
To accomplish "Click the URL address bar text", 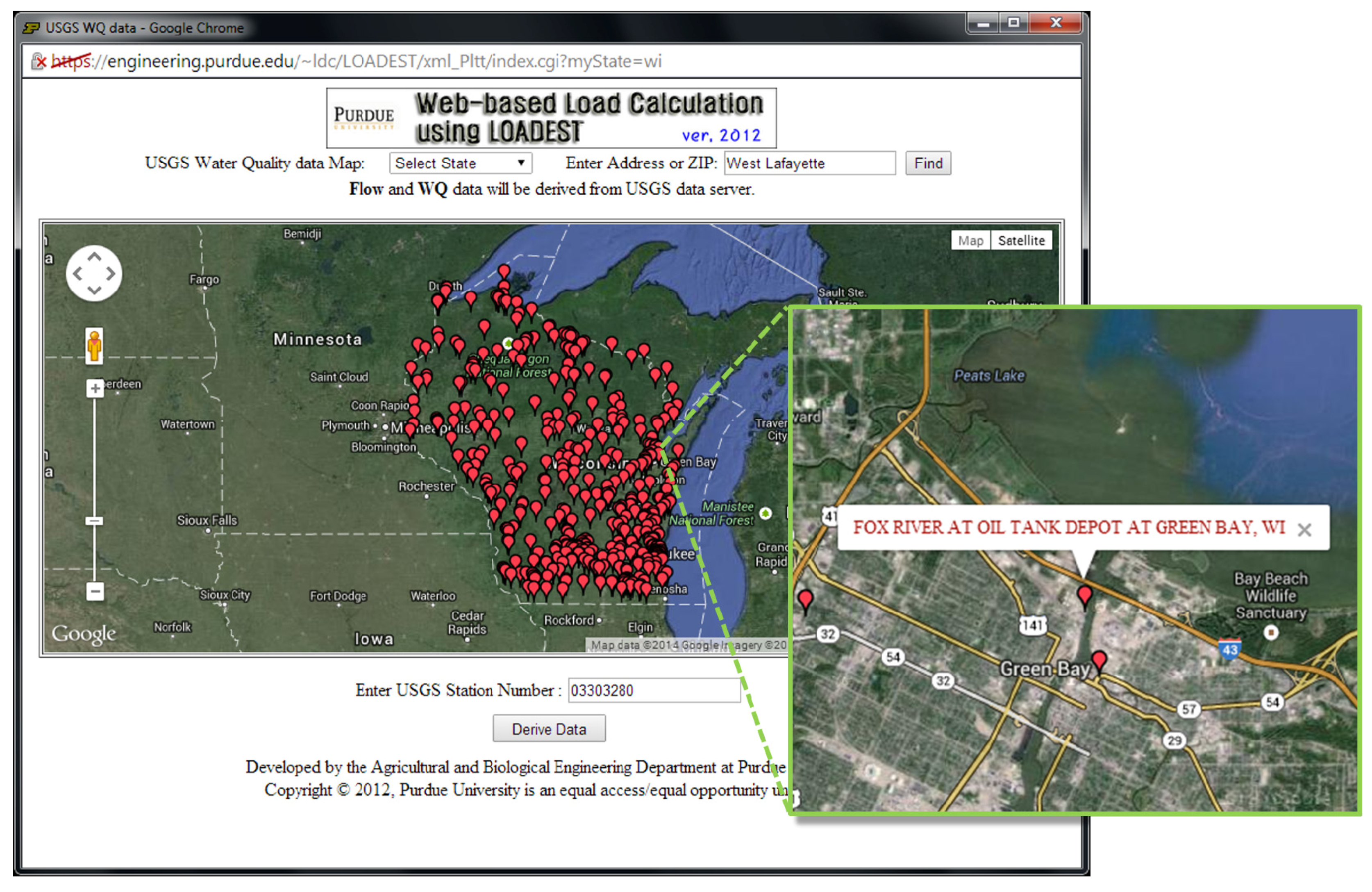I will coord(380,61).
